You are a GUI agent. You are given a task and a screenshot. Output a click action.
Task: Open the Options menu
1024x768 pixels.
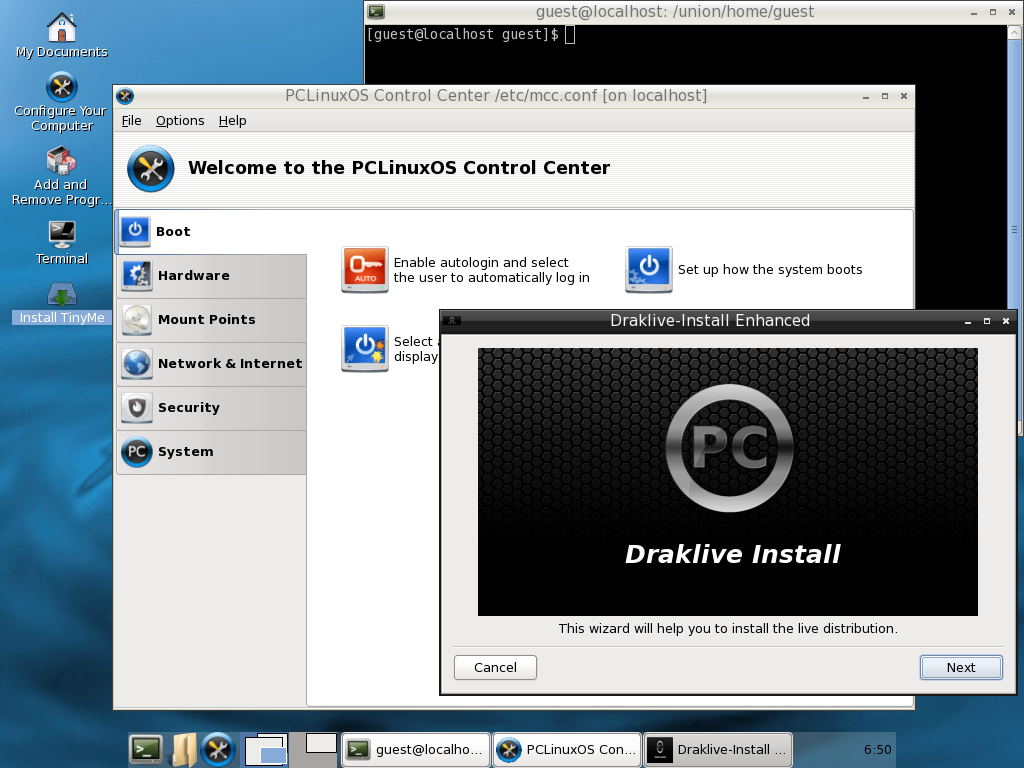pos(180,121)
